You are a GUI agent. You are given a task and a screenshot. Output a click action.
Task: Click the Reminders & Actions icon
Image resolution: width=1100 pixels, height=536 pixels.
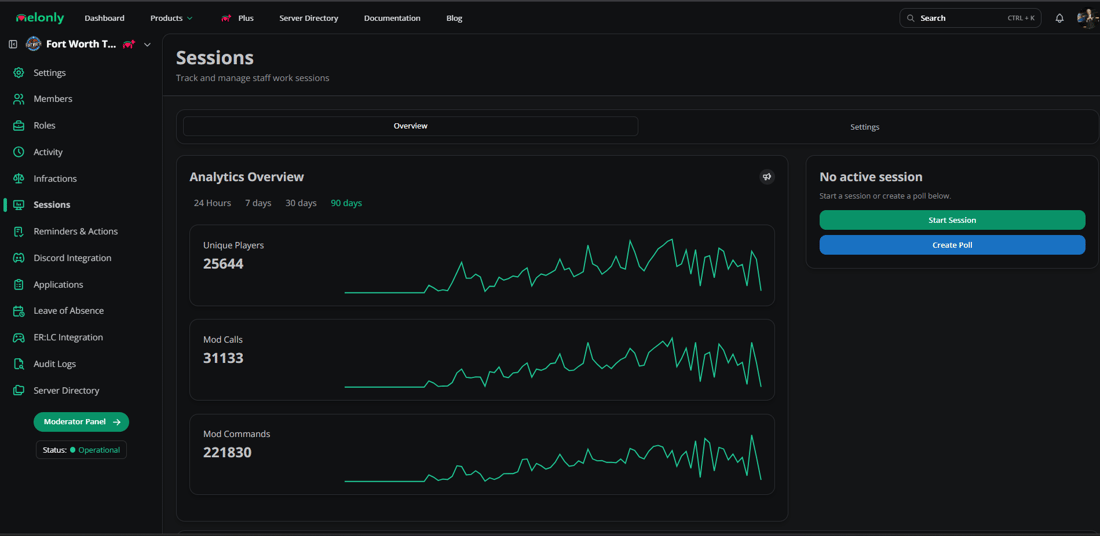click(x=19, y=232)
